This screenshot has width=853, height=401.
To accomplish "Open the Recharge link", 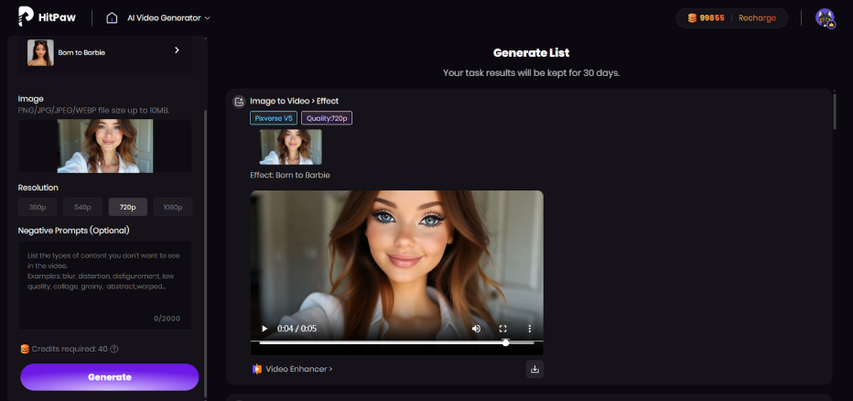I will [758, 18].
